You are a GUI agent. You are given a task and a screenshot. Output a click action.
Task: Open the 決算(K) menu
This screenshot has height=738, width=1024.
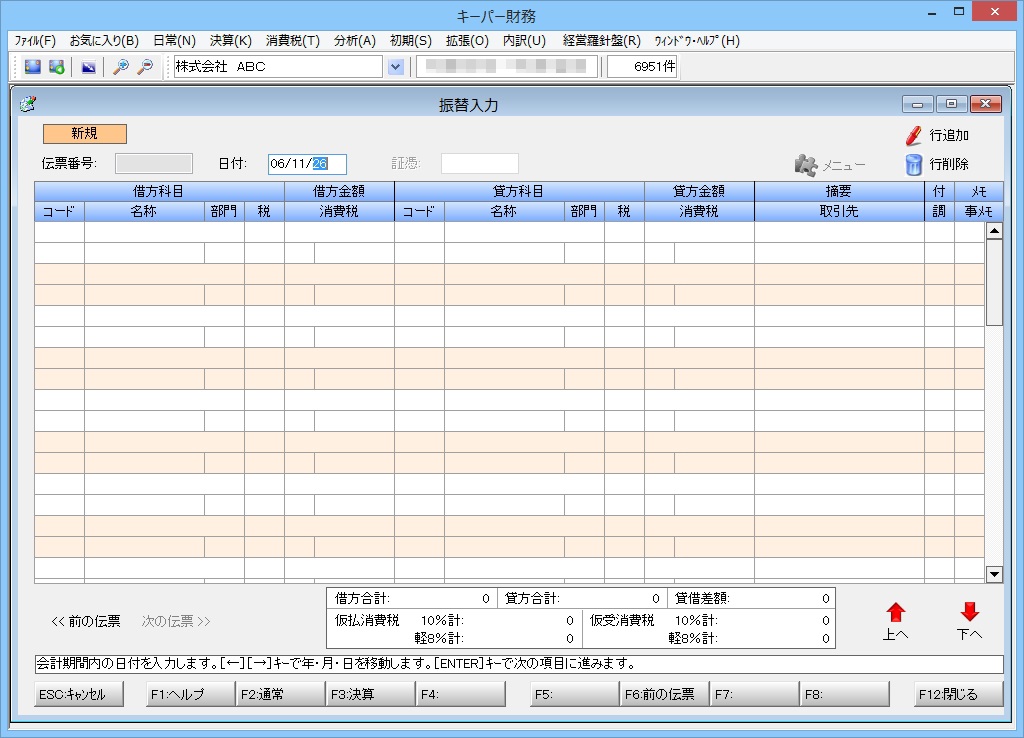click(x=231, y=40)
